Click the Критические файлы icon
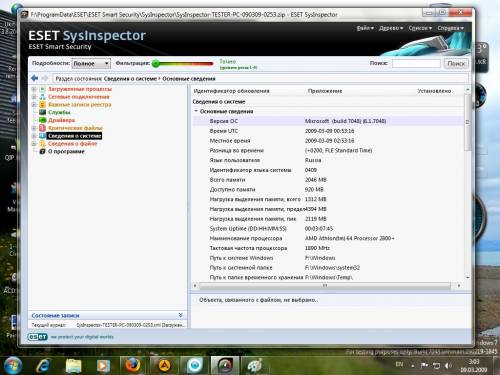The height and width of the screenshot is (375, 500). tap(42, 128)
